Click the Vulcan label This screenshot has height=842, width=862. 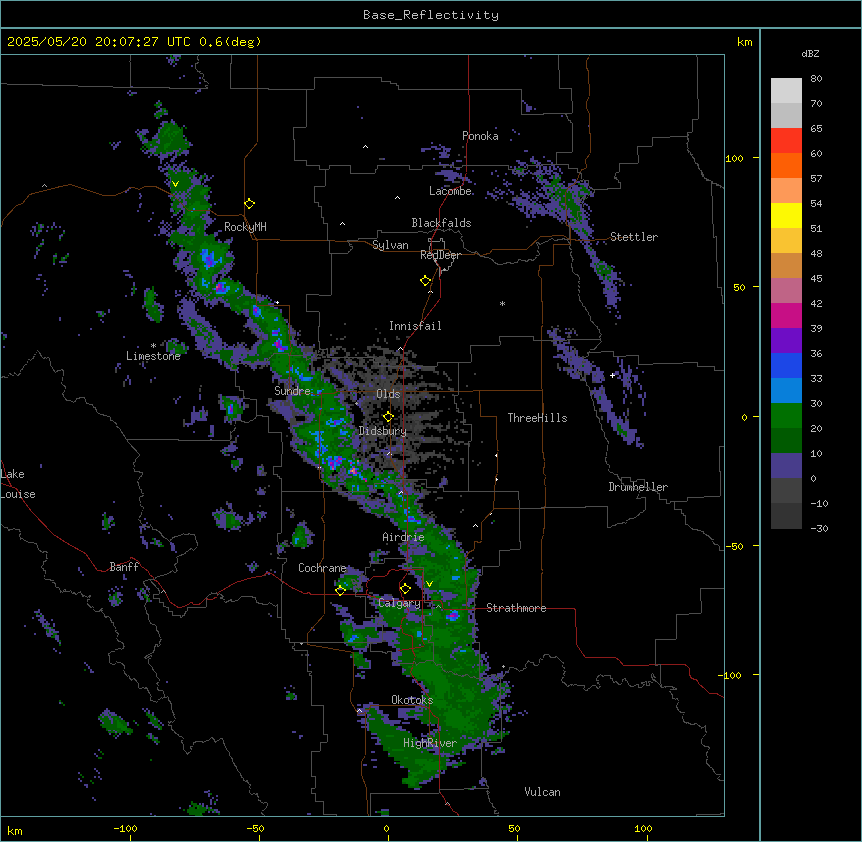tap(542, 792)
